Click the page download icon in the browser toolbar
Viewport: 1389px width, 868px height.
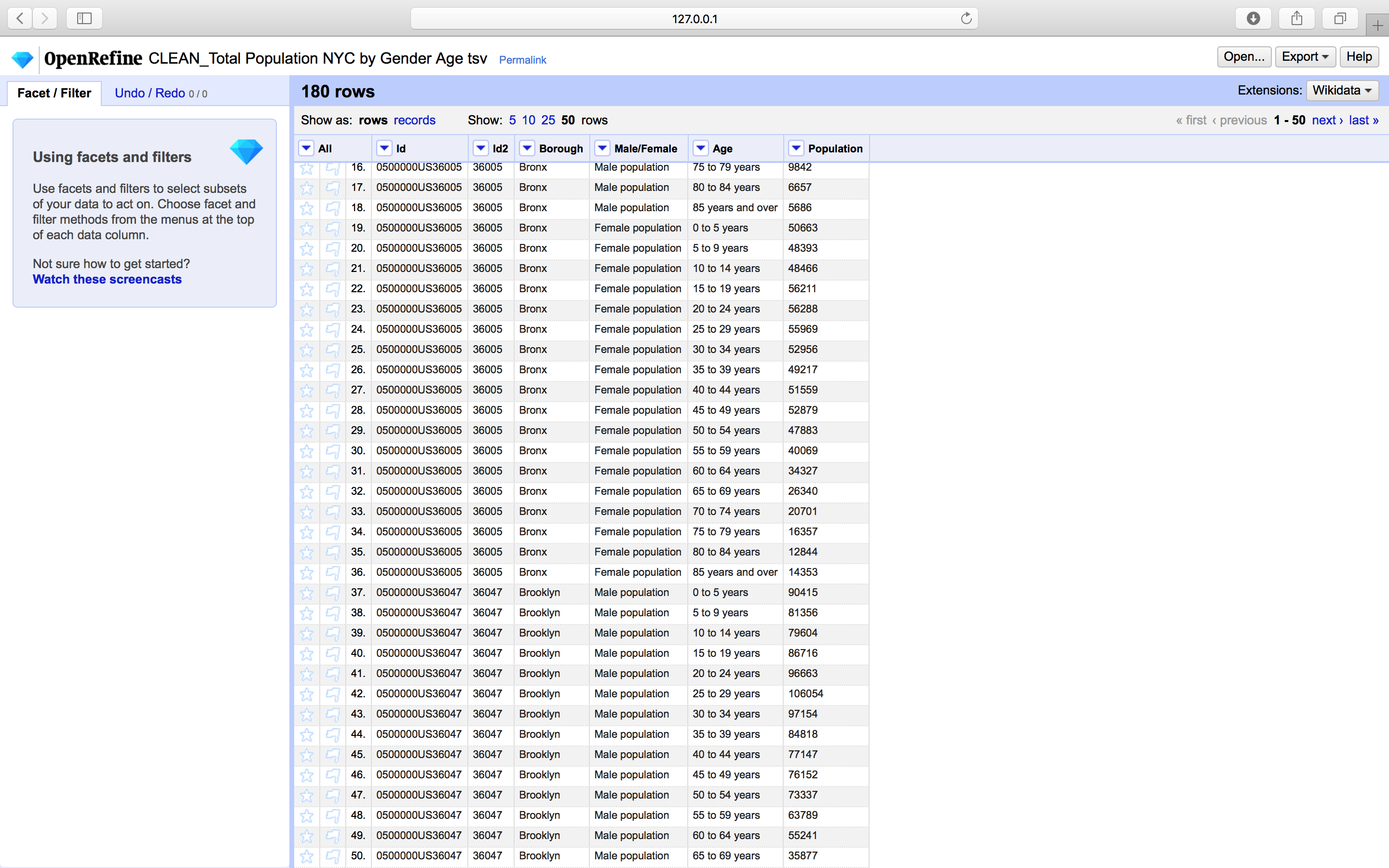pos(1253,18)
